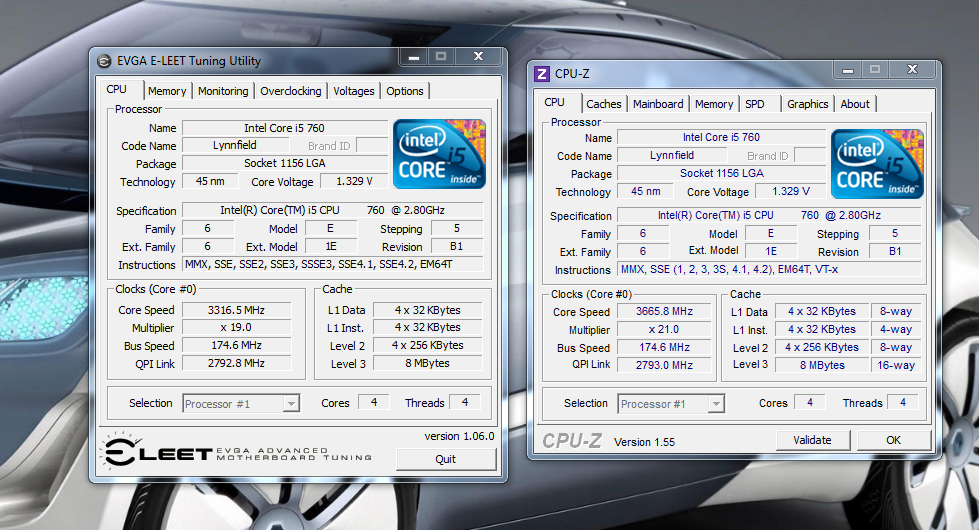Close the EVGA E-LEET window
The height and width of the screenshot is (530, 979).
tap(478, 58)
